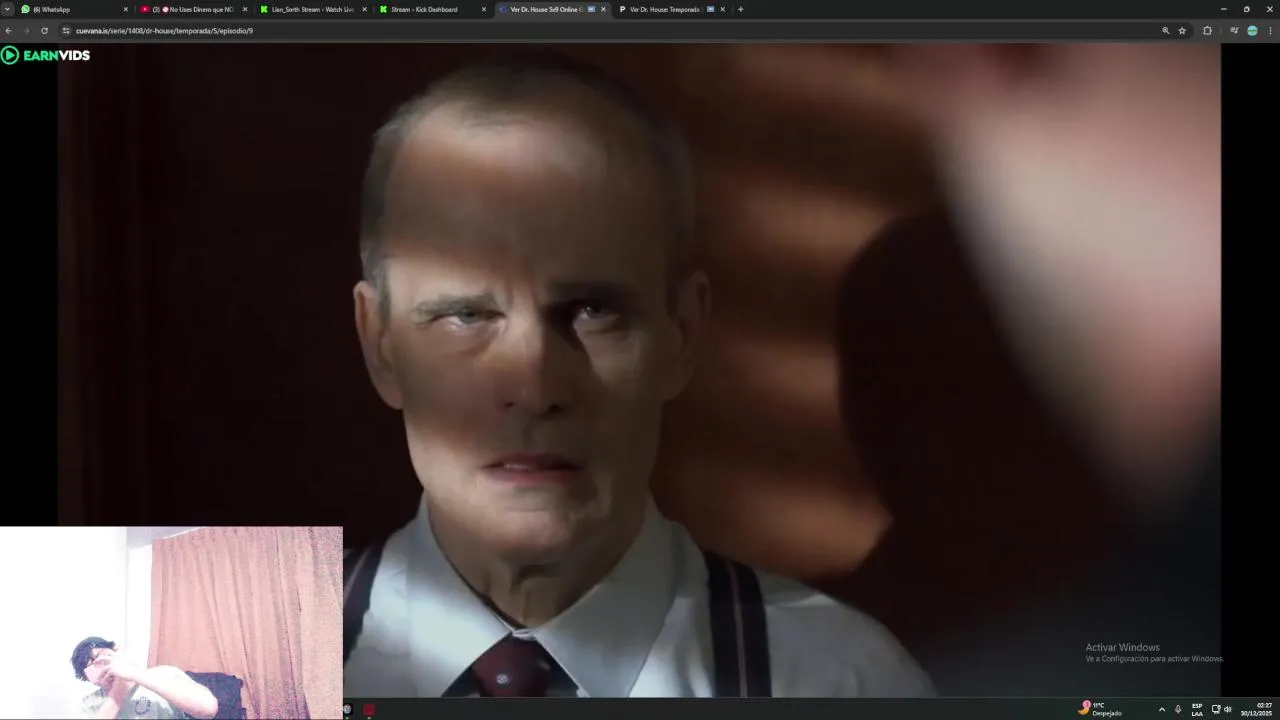1280x720 pixels.
Task: Open the weather widget showing Despejado
Action: pyautogui.click(x=1100, y=709)
